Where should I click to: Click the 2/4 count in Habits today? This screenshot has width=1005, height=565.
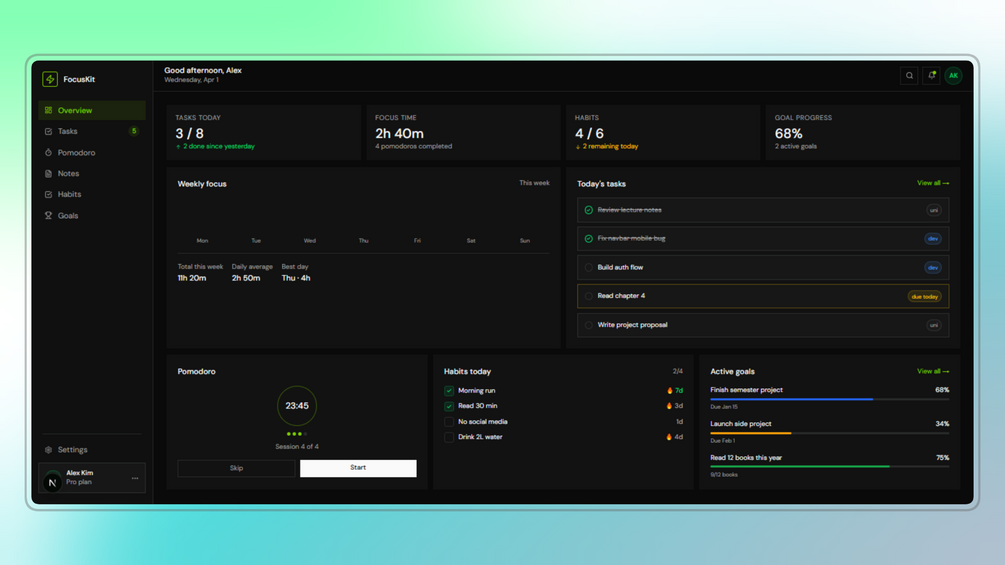[677, 372]
